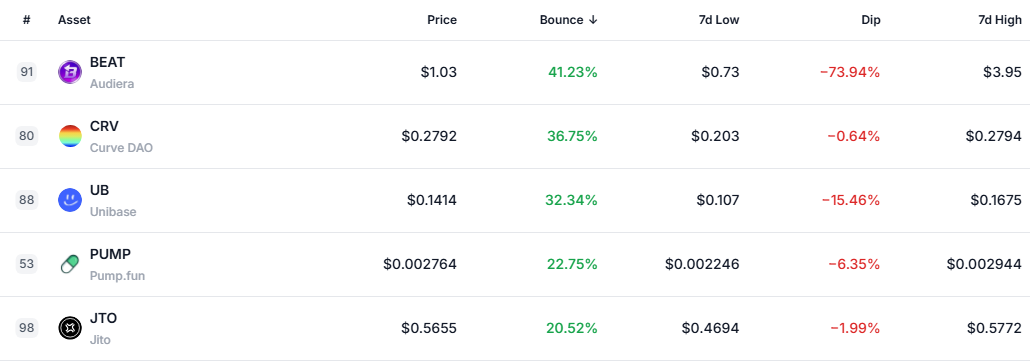The image size is (1030, 364).
Task: Open the CRV asset link
Action: pos(104,126)
